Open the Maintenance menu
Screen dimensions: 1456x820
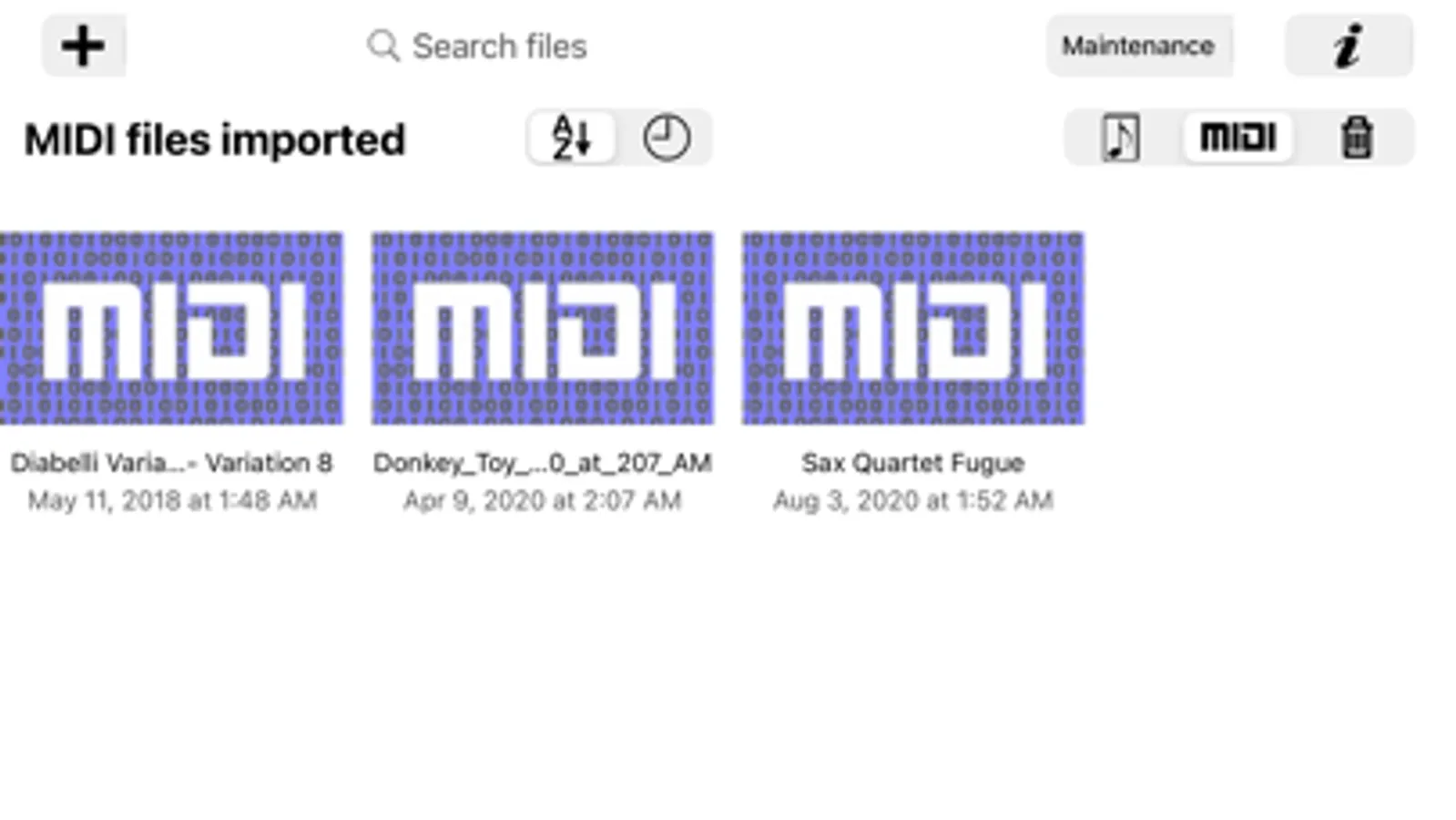pos(1138,46)
